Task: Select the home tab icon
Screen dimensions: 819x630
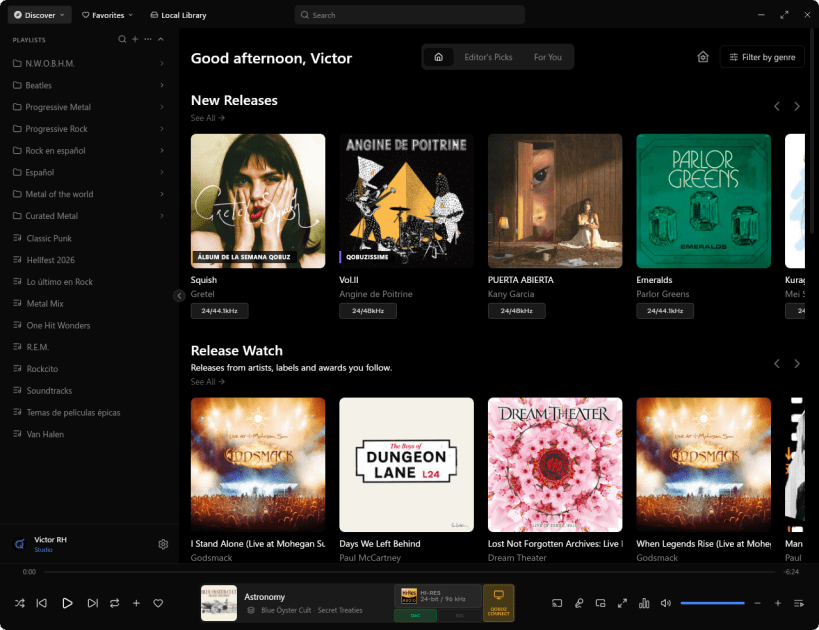Action: tap(439, 57)
